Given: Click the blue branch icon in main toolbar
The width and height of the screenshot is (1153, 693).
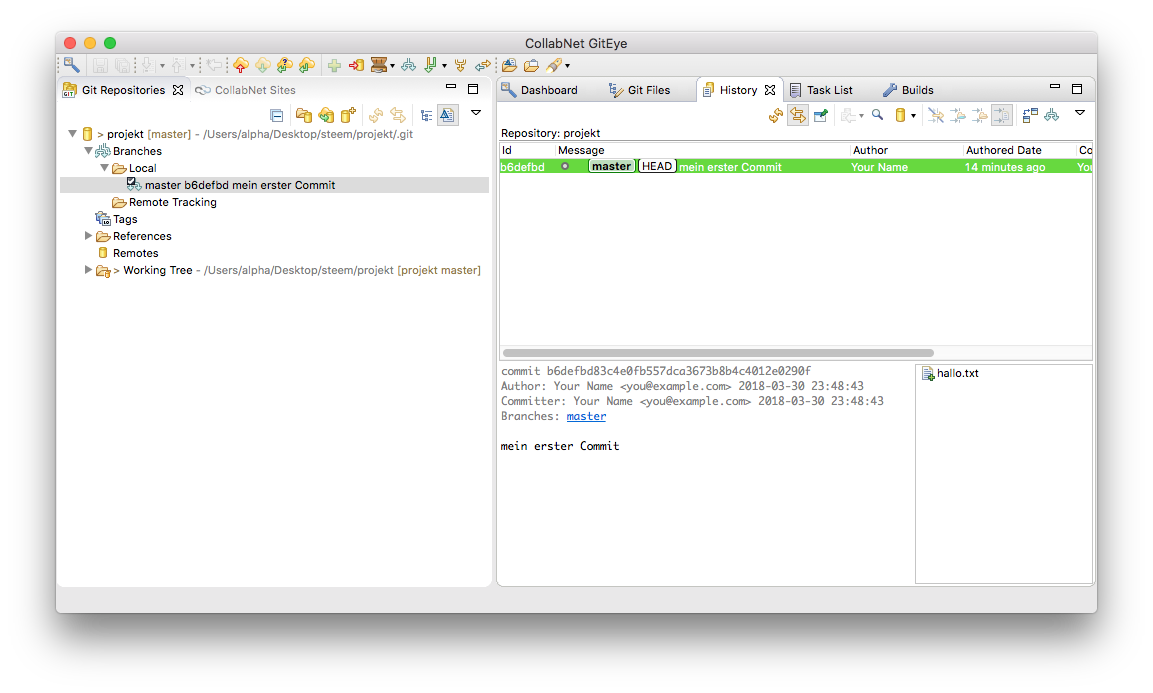Looking at the screenshot, I should [x=408, y=65].
